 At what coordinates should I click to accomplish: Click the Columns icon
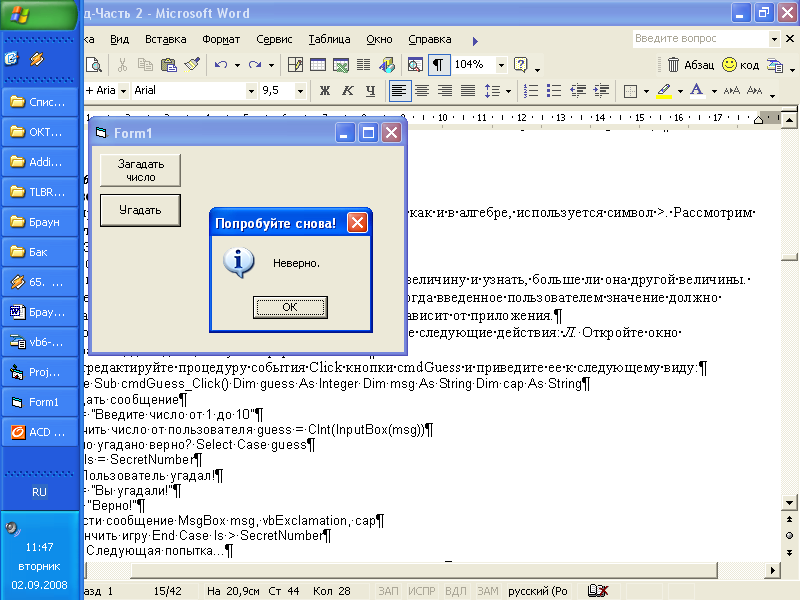pos(363,65)
